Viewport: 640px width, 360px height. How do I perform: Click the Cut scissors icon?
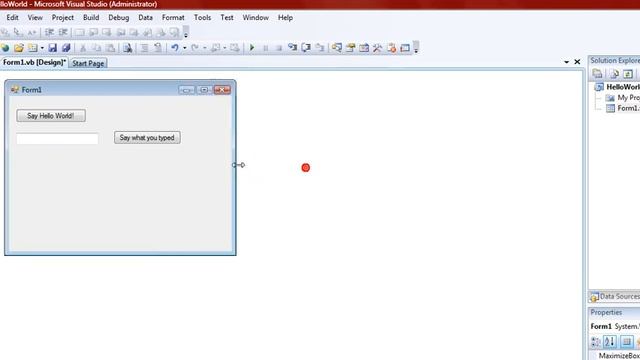tap(83, 48)
